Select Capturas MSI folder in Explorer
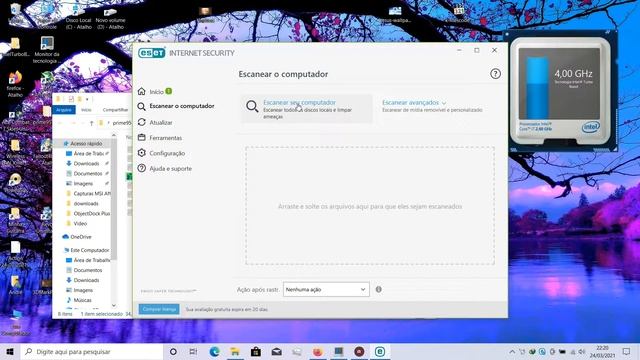Viewport: 640px width, 360px height. point(92,193)
